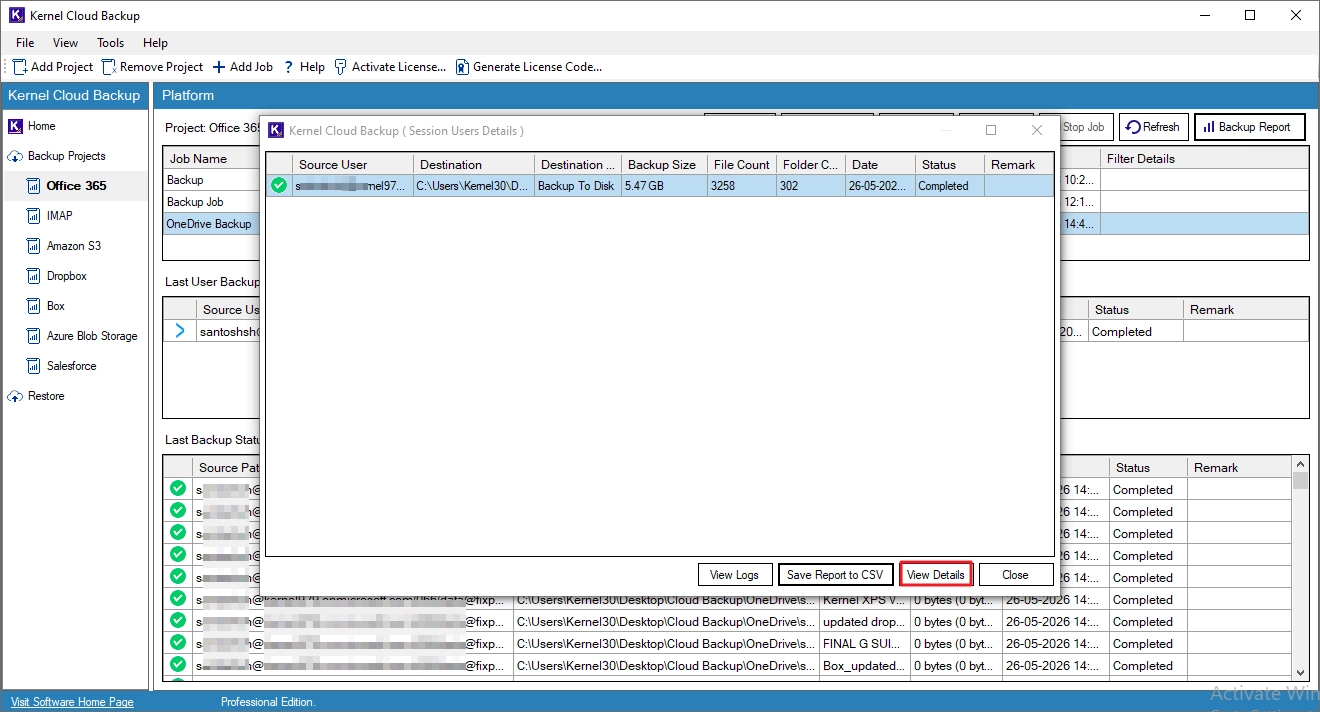Select the OneDrive Backup job row
Screen dimensions: 1320x712
211,224
